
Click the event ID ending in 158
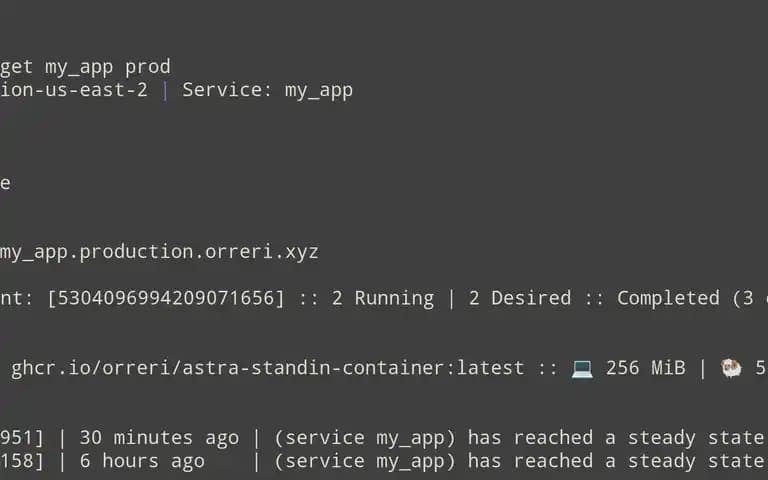click(22, 461)
